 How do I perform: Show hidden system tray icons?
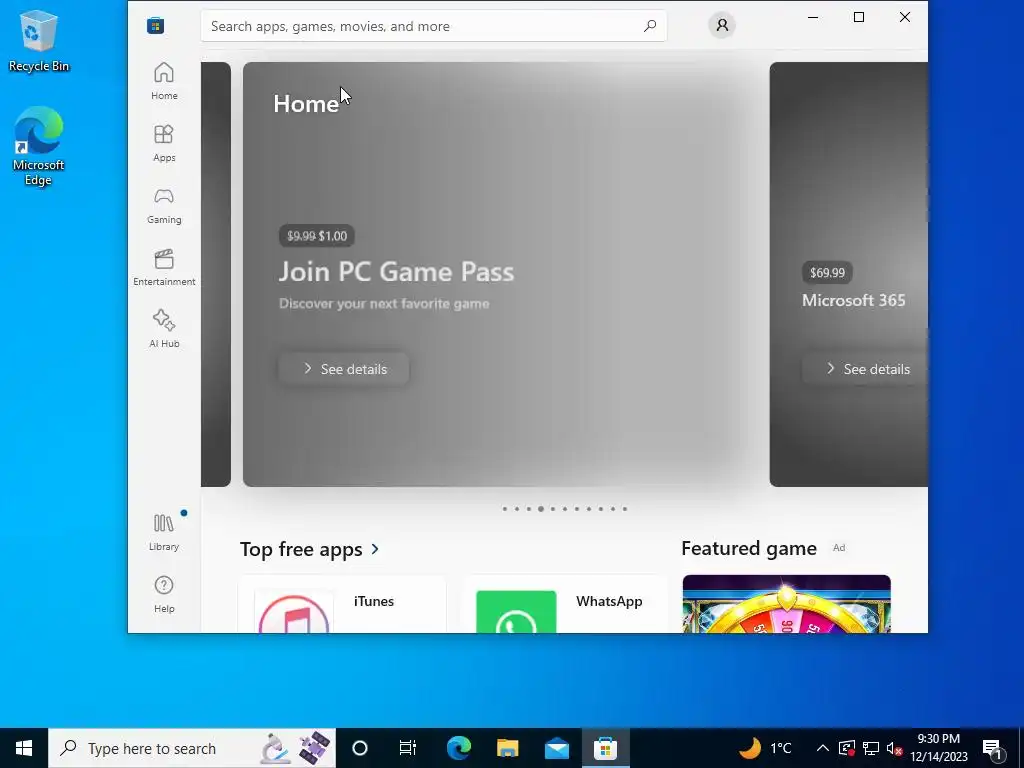823,748
